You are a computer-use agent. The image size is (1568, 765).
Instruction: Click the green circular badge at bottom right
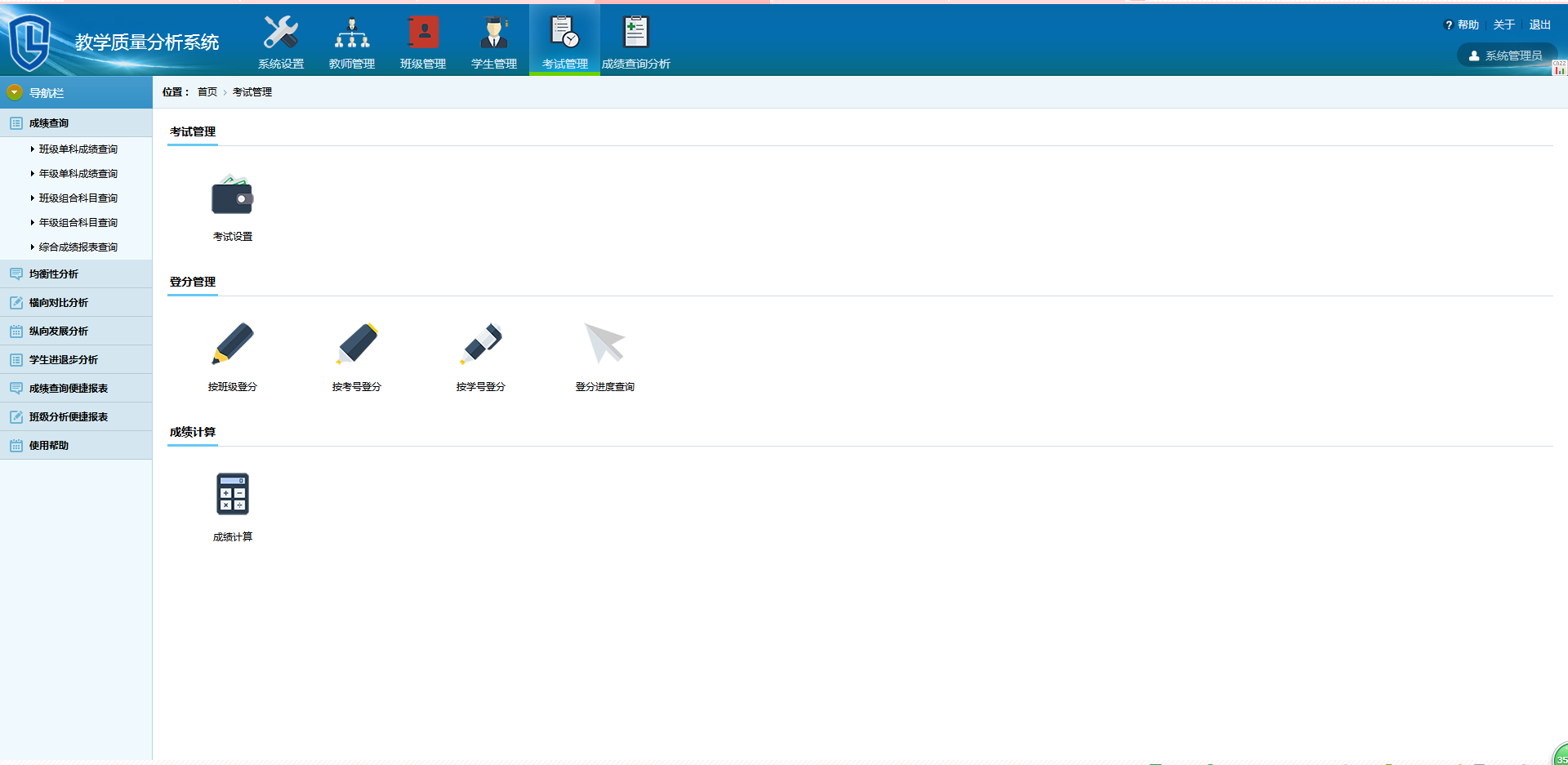(x=1561, y=755)
